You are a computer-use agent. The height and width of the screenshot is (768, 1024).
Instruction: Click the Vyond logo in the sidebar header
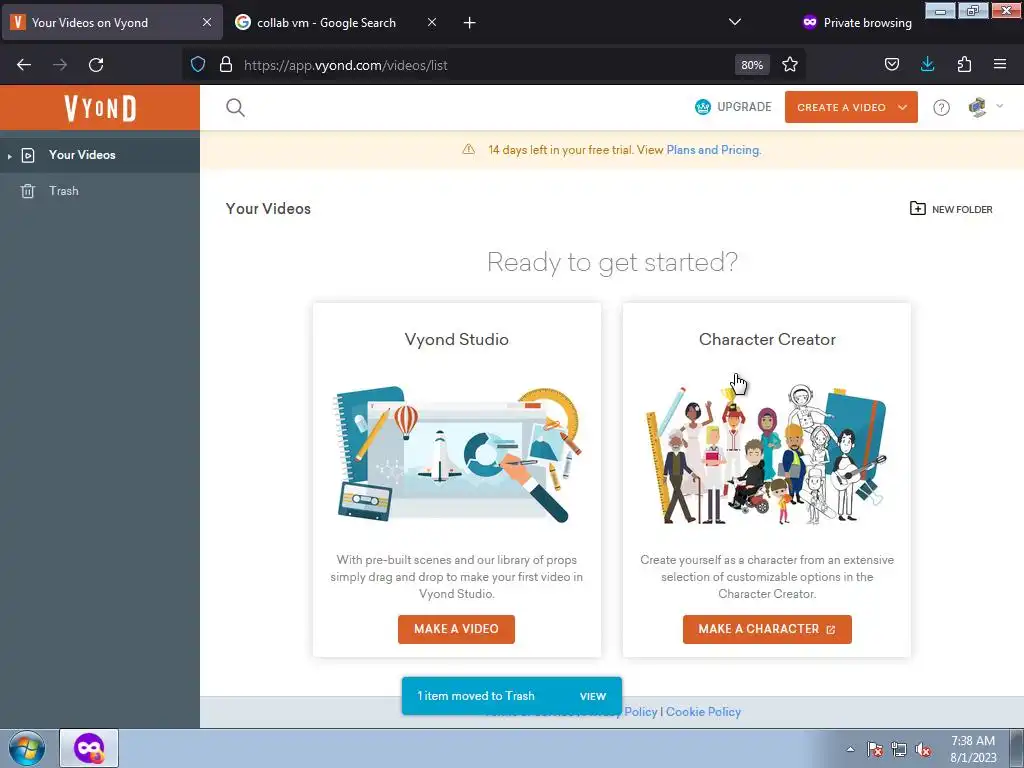coord(100,108)
